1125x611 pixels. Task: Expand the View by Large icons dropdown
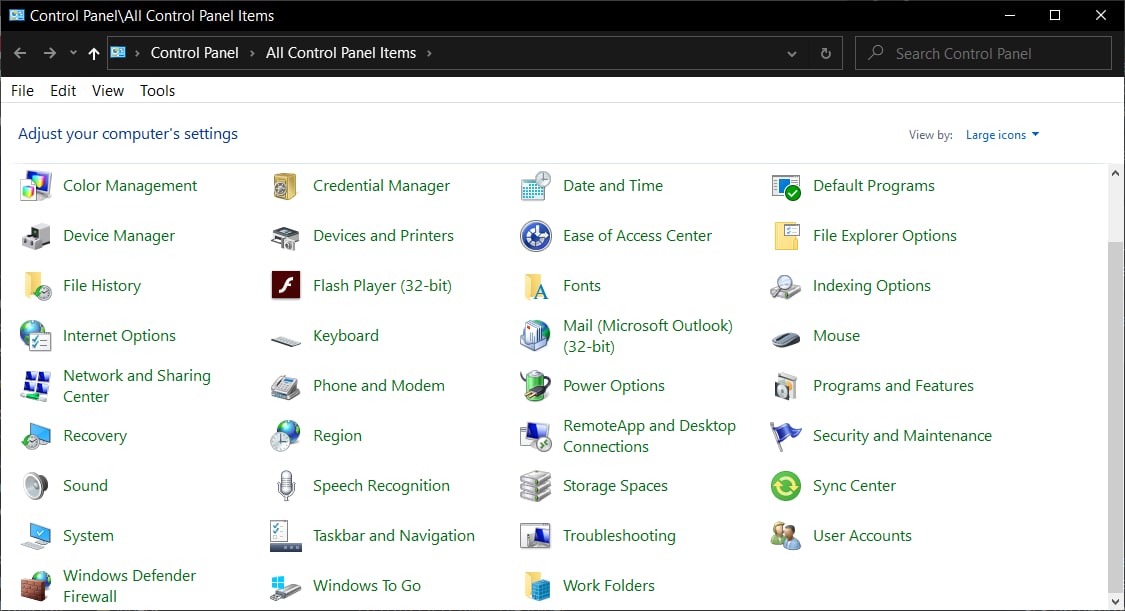point(1002,135)
